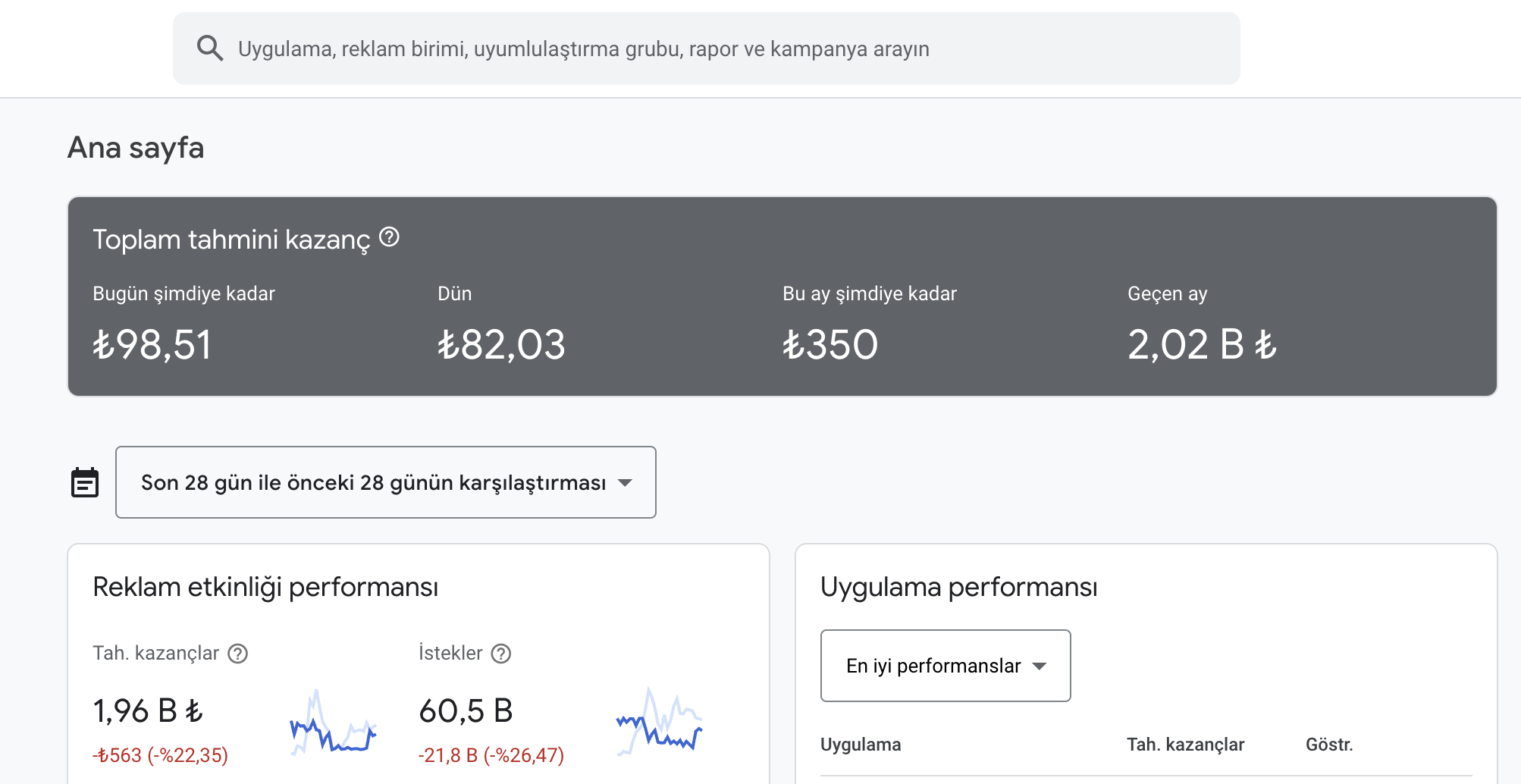Open help icon beside Tah. kazançlar
1521x784 pixels.
click(238, 654)
